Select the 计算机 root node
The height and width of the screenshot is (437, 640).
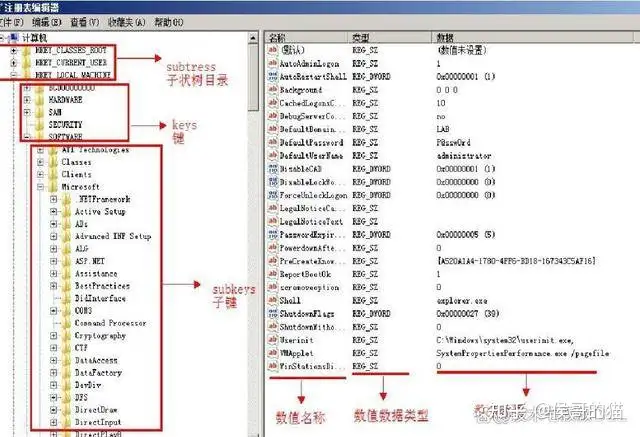(x=34, y=38)
